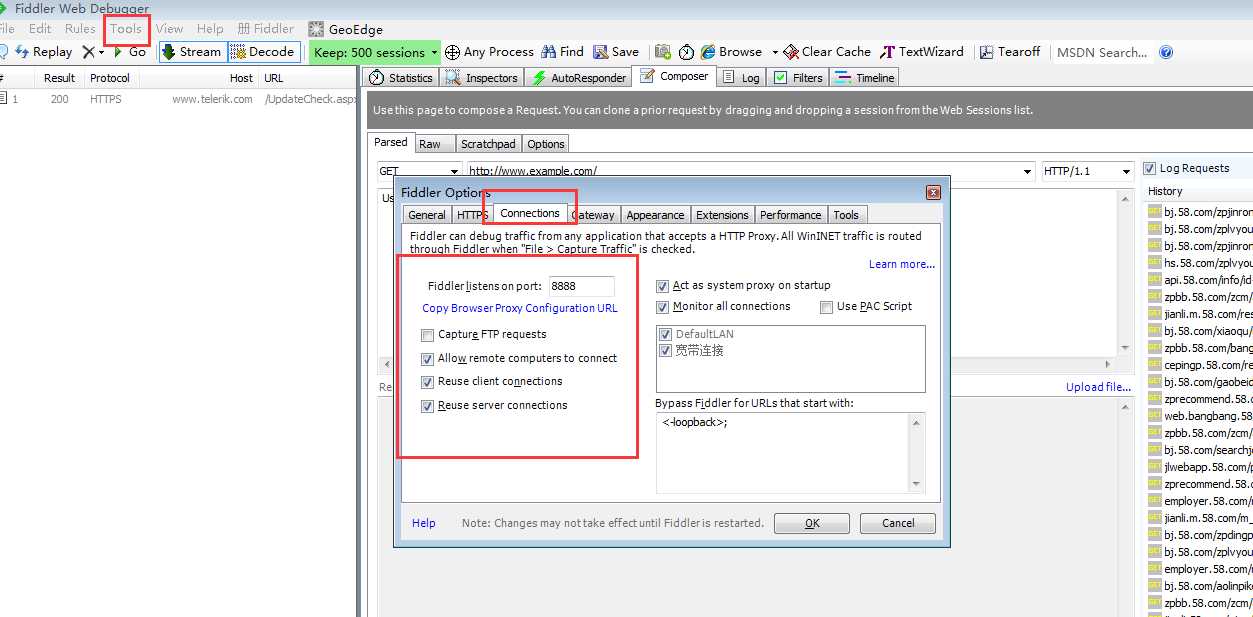Open Appearance tab in Fiddler Options
Image resolution: width=1253 pixels, height=617 pixels.
655,215
